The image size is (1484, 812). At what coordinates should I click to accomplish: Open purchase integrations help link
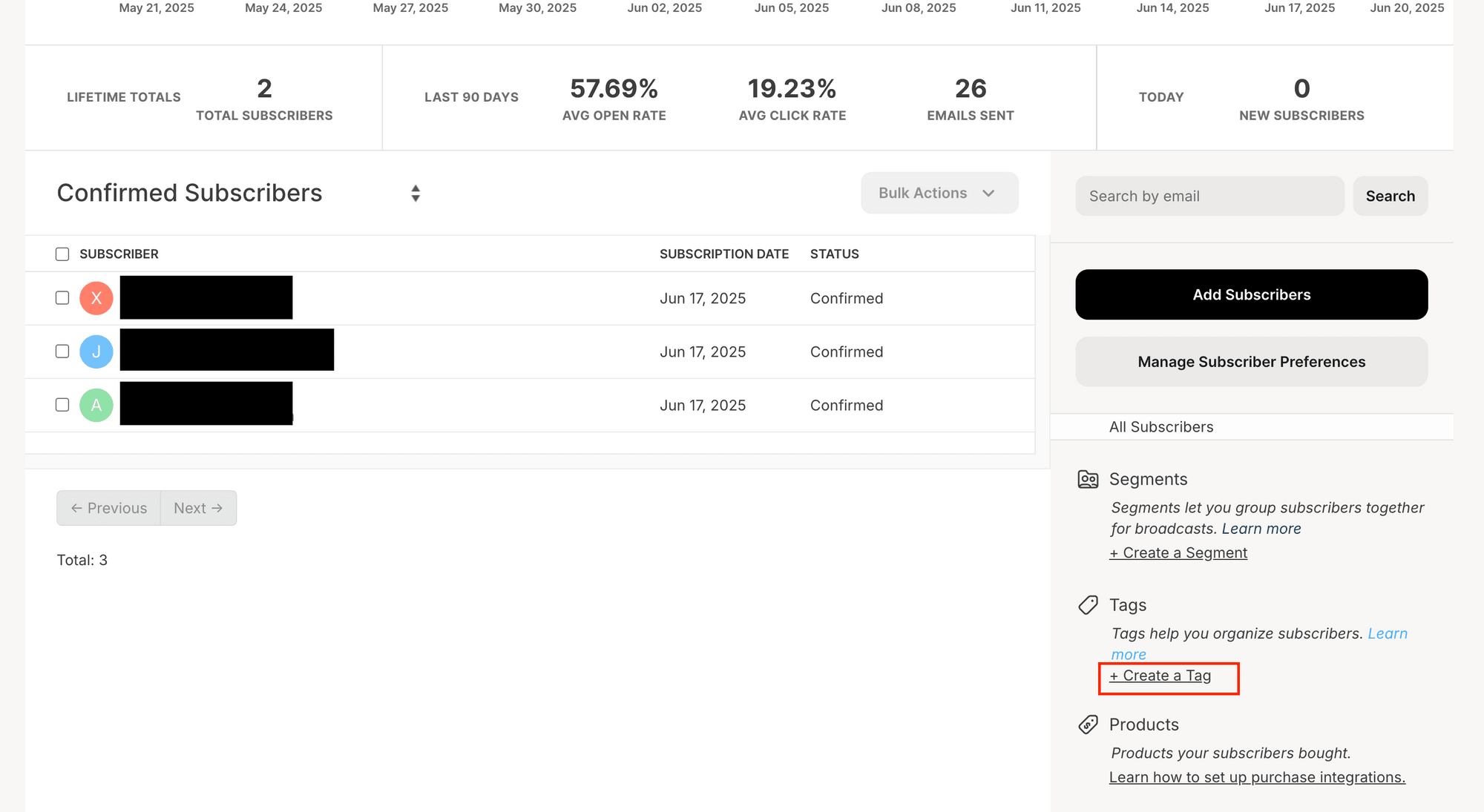(x=1257, y=777)
